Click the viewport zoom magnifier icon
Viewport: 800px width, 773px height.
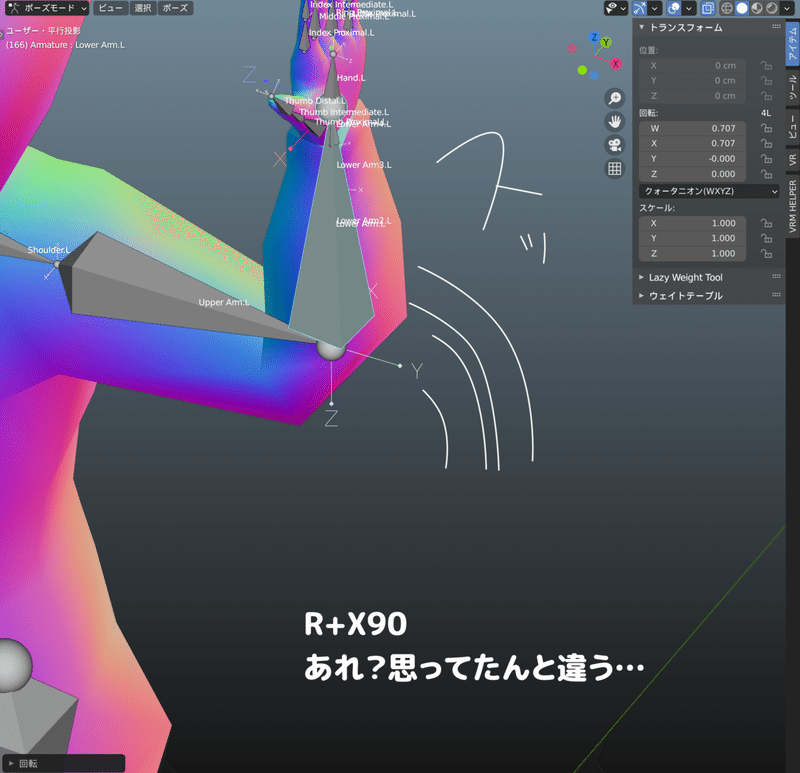(x=614, y=98)
